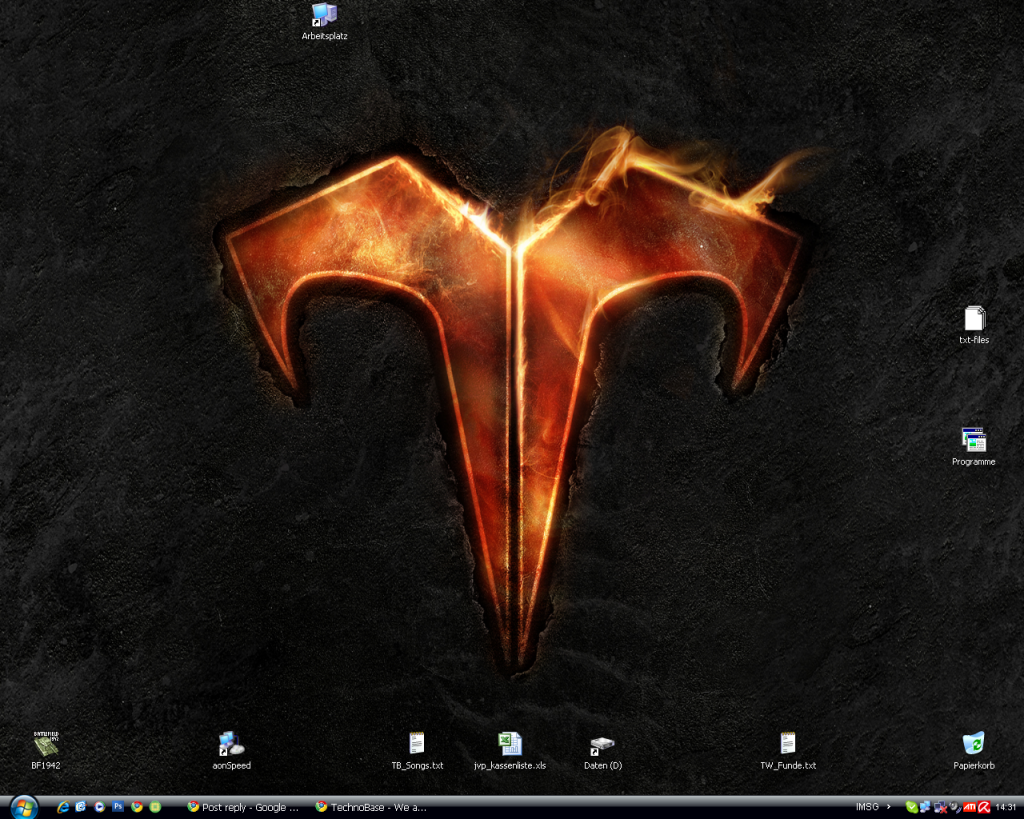The height and width of the screenshot is (819, 1024).
Task: Click the ATI tray icon
Action: pos(969,807)
